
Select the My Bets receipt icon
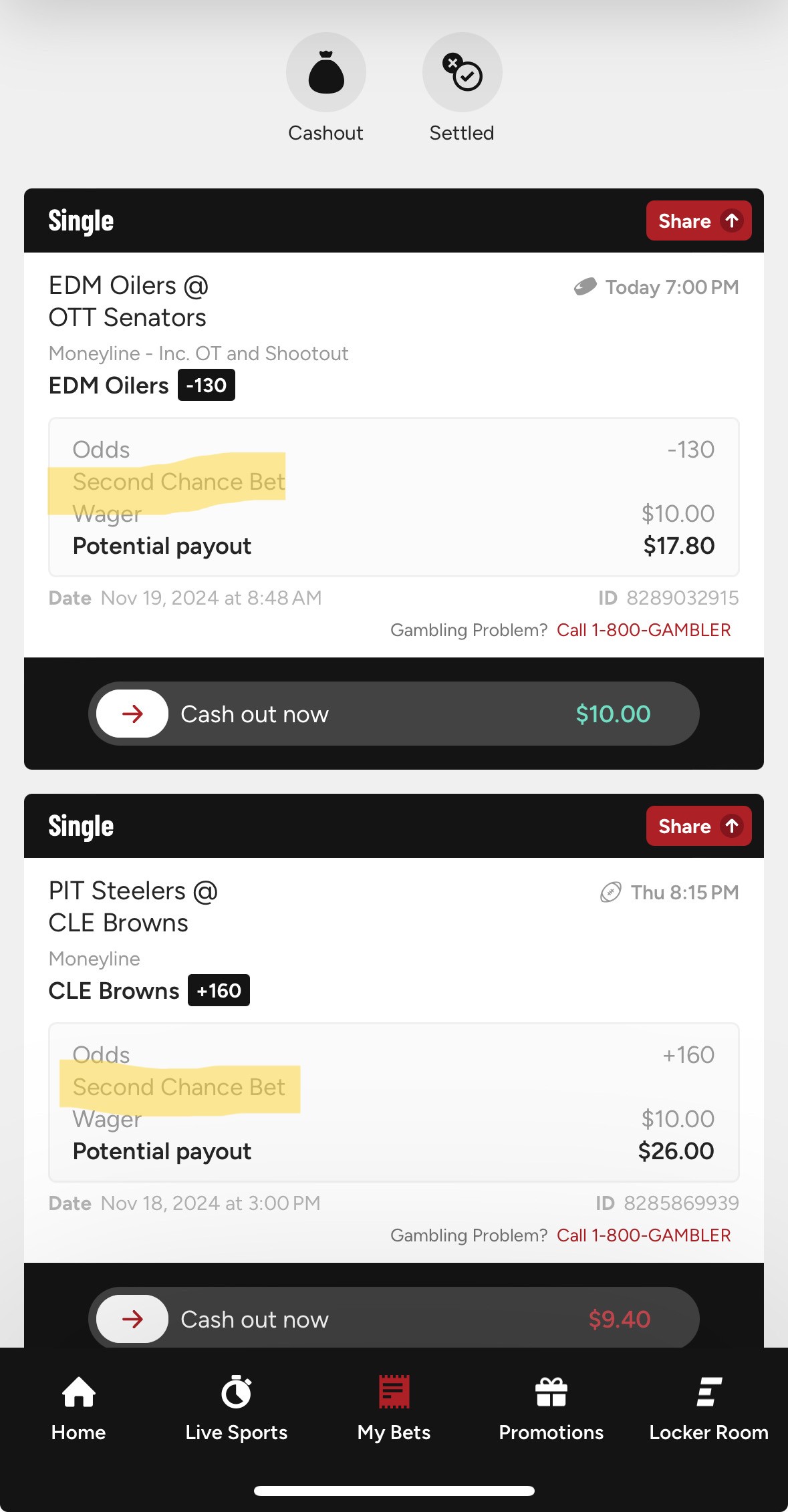(x=394, y=1393)
